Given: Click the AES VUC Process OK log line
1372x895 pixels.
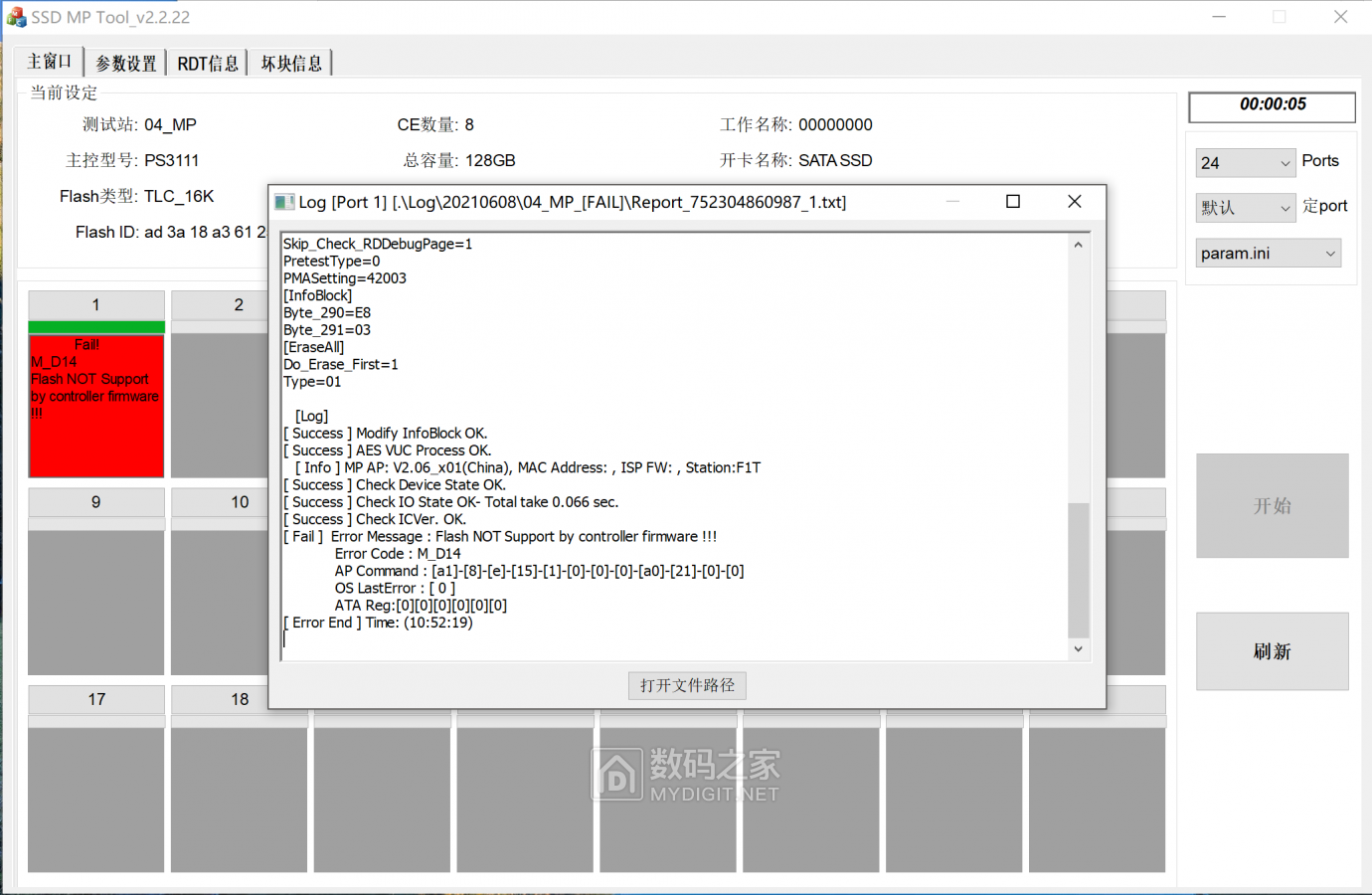Looking at the screenshot, I should 387,450.
